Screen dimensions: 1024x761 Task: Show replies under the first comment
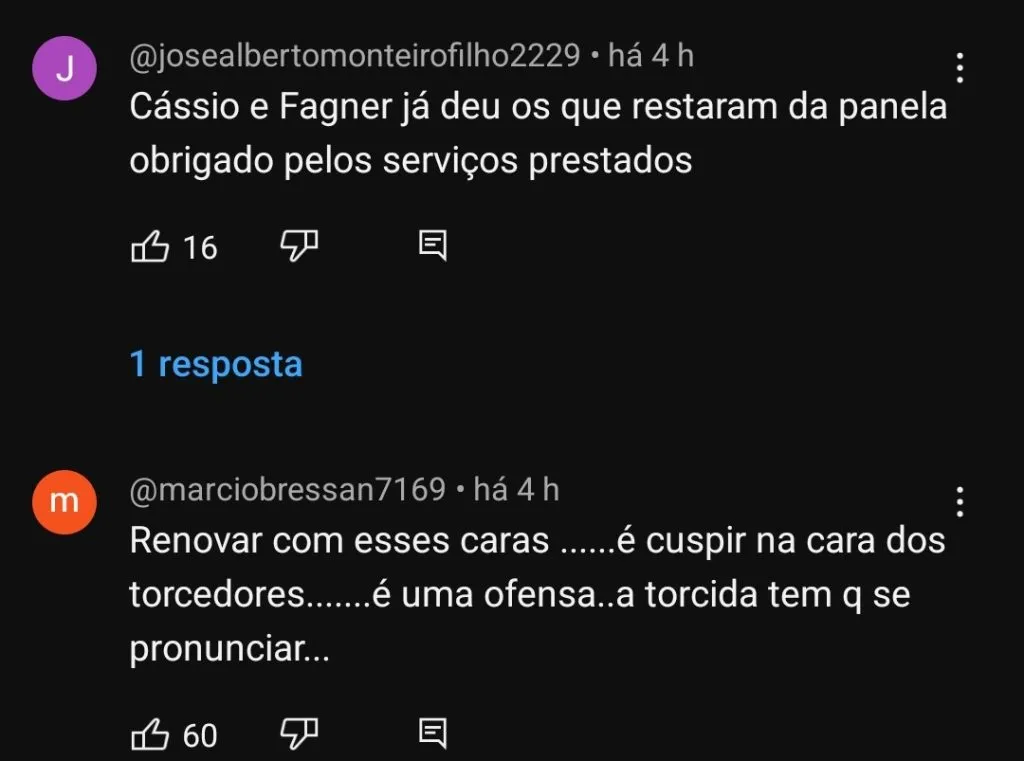216,365
